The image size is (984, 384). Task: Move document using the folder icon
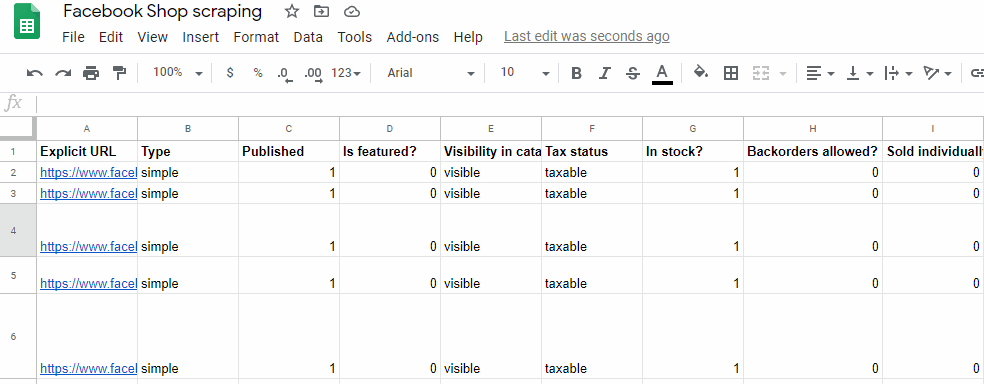click(321, 11)
